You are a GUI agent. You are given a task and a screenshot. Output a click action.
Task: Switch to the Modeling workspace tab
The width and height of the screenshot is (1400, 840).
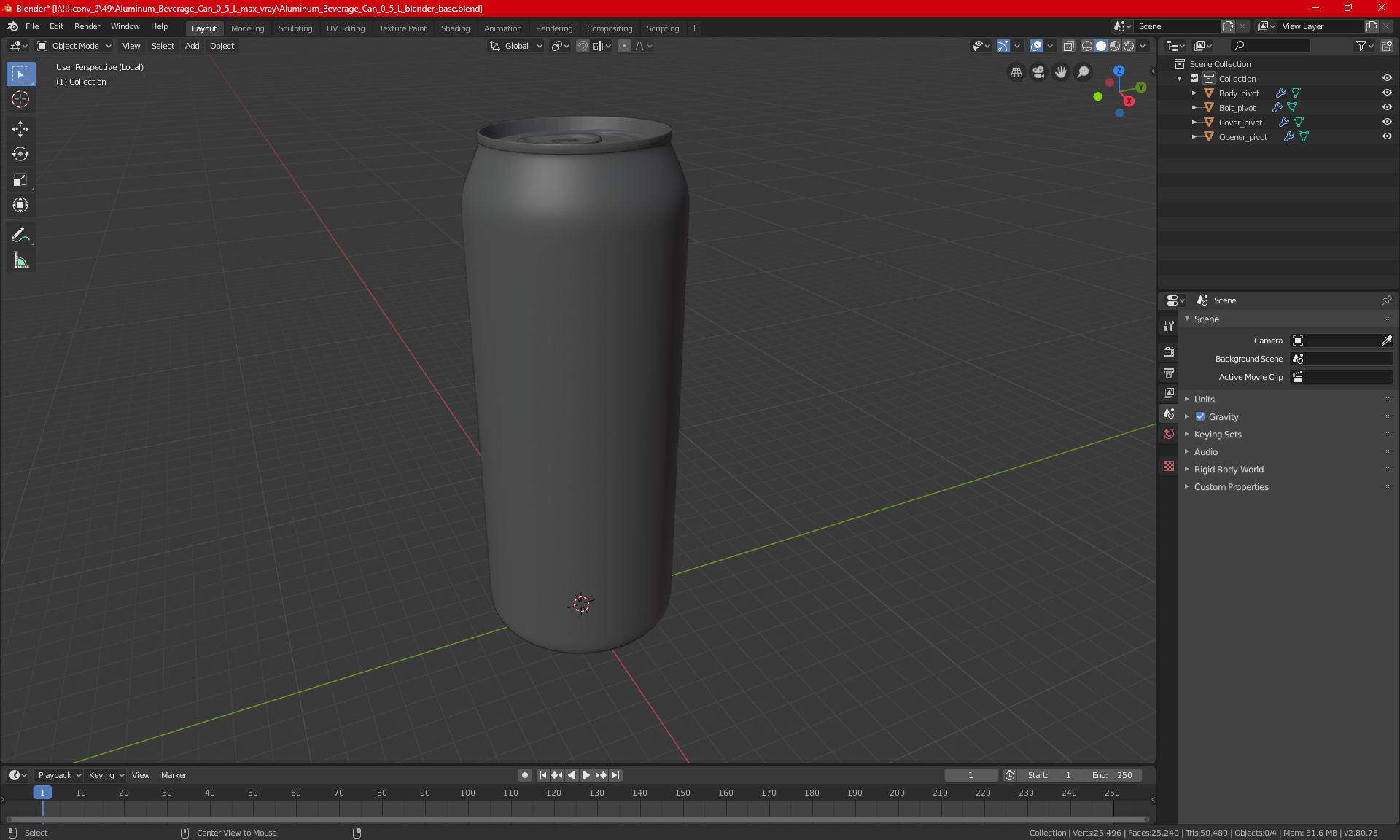[x=247, y=28]
